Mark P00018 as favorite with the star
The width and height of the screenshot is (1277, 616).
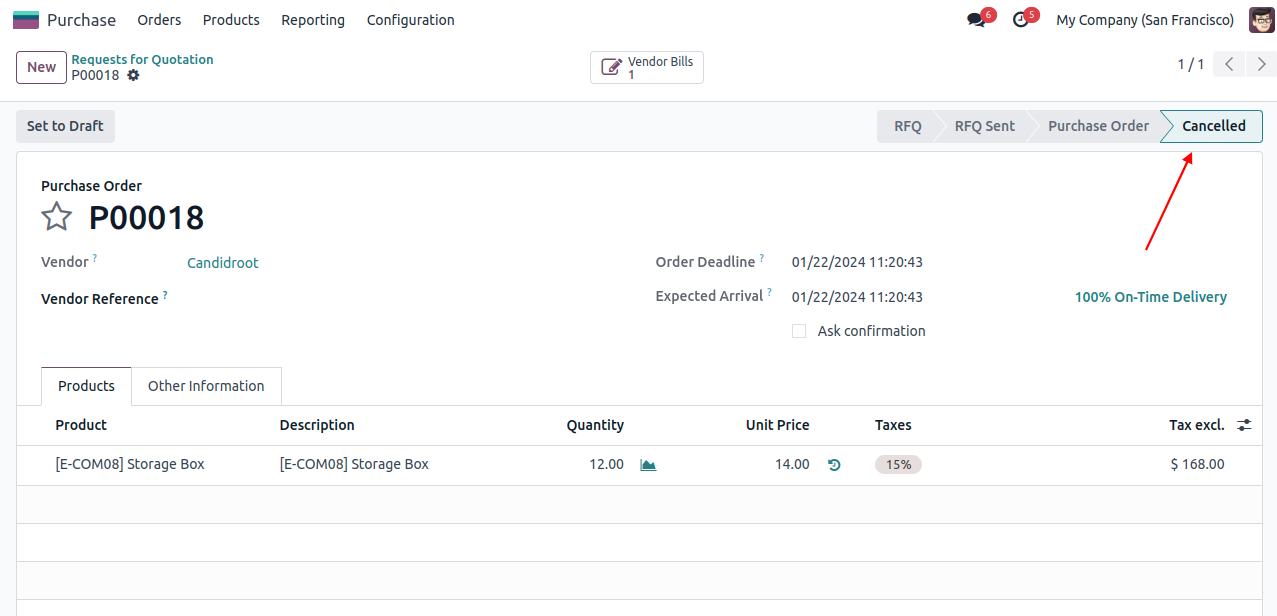(57, 217)
